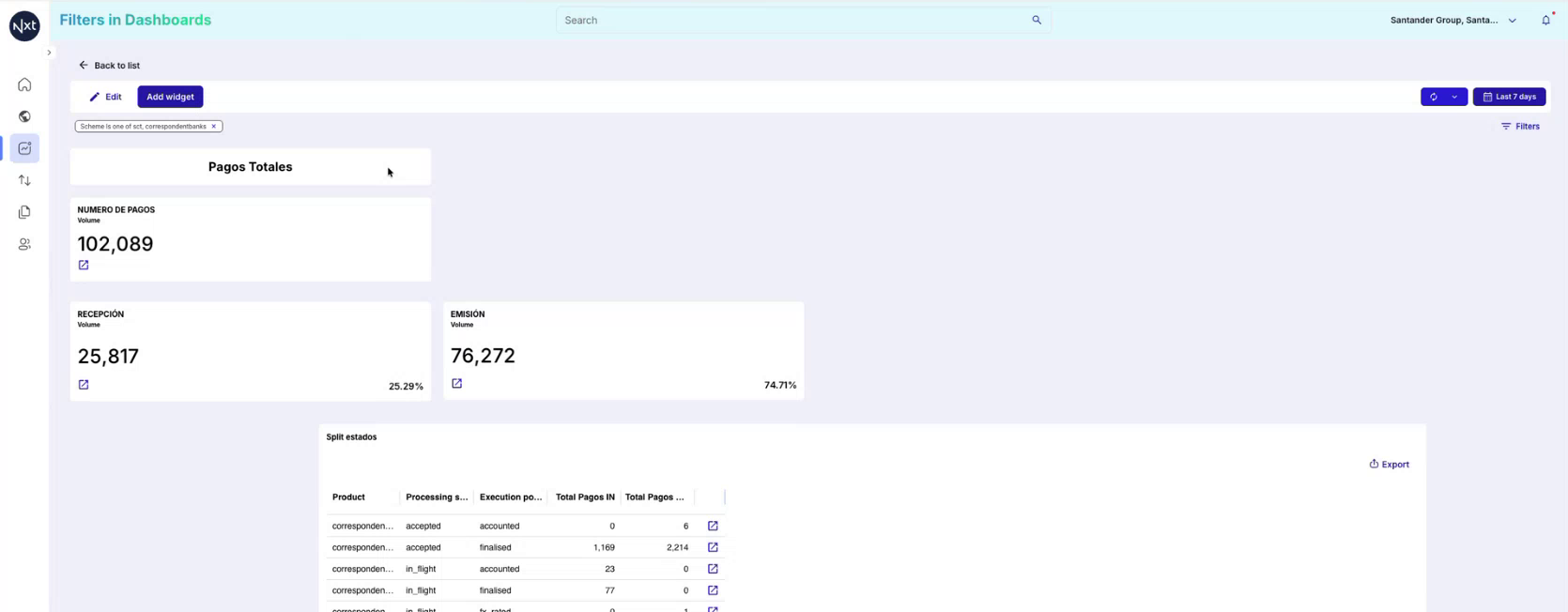
Task: Open the refresh interval dropdown arrow
Action: [x=1455, y=97]
